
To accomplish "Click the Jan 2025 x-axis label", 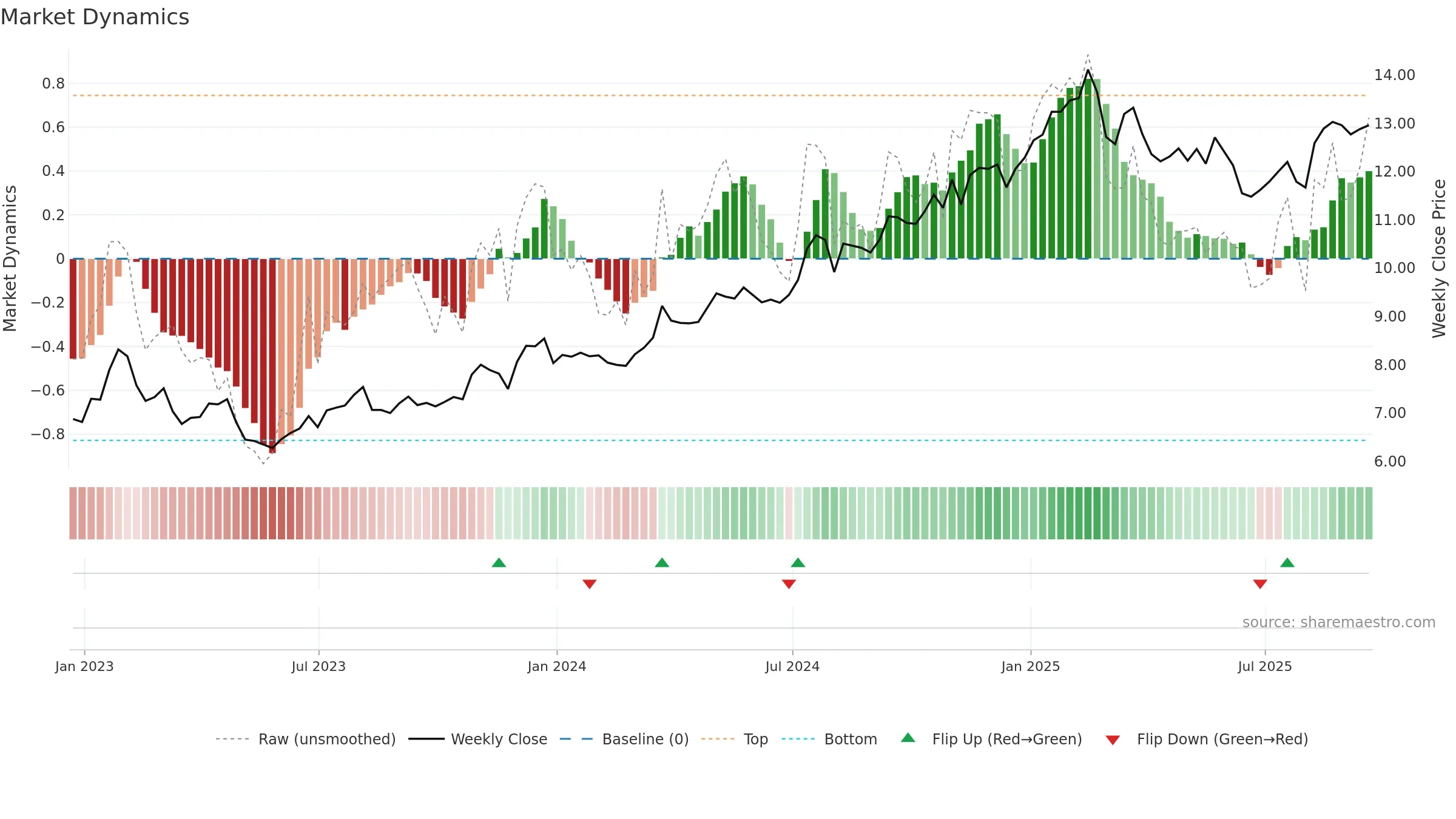I will point(1031,666).
